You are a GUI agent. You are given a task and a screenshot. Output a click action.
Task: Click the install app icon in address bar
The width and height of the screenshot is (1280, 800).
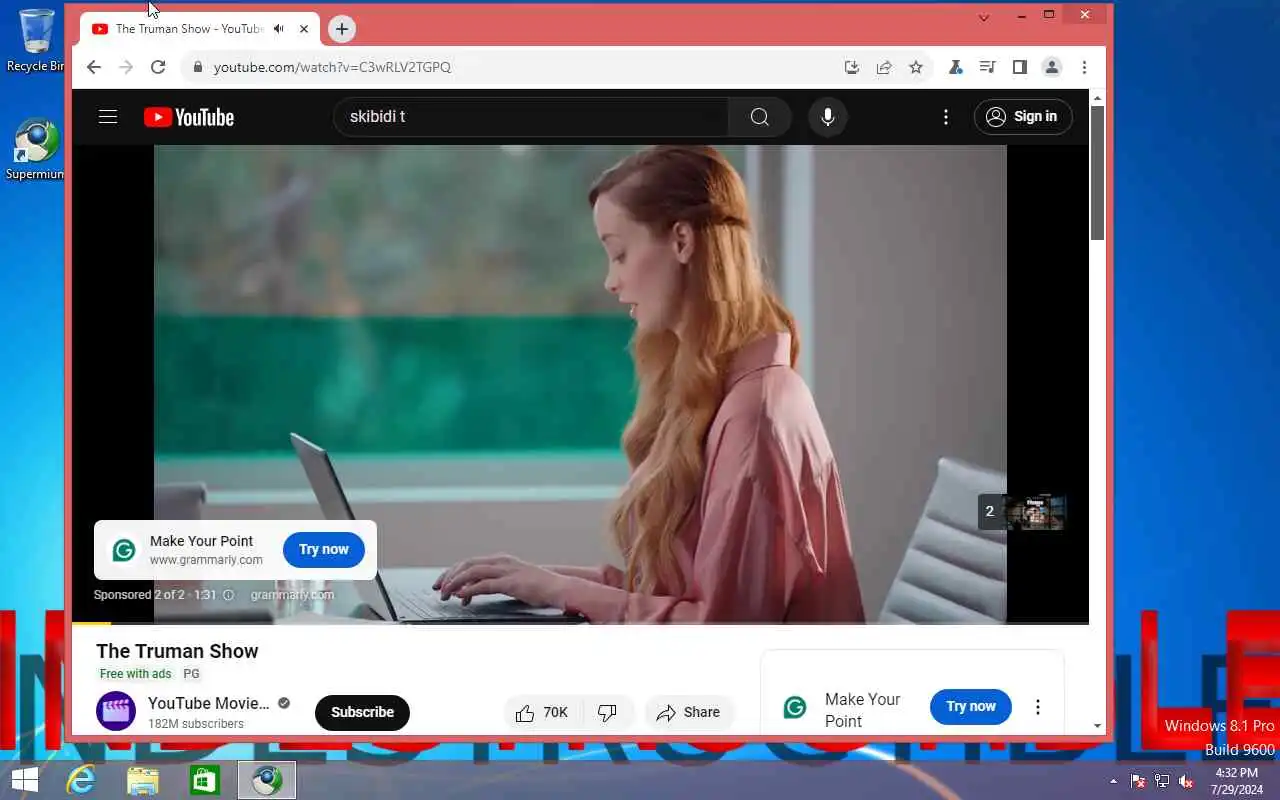852,67
